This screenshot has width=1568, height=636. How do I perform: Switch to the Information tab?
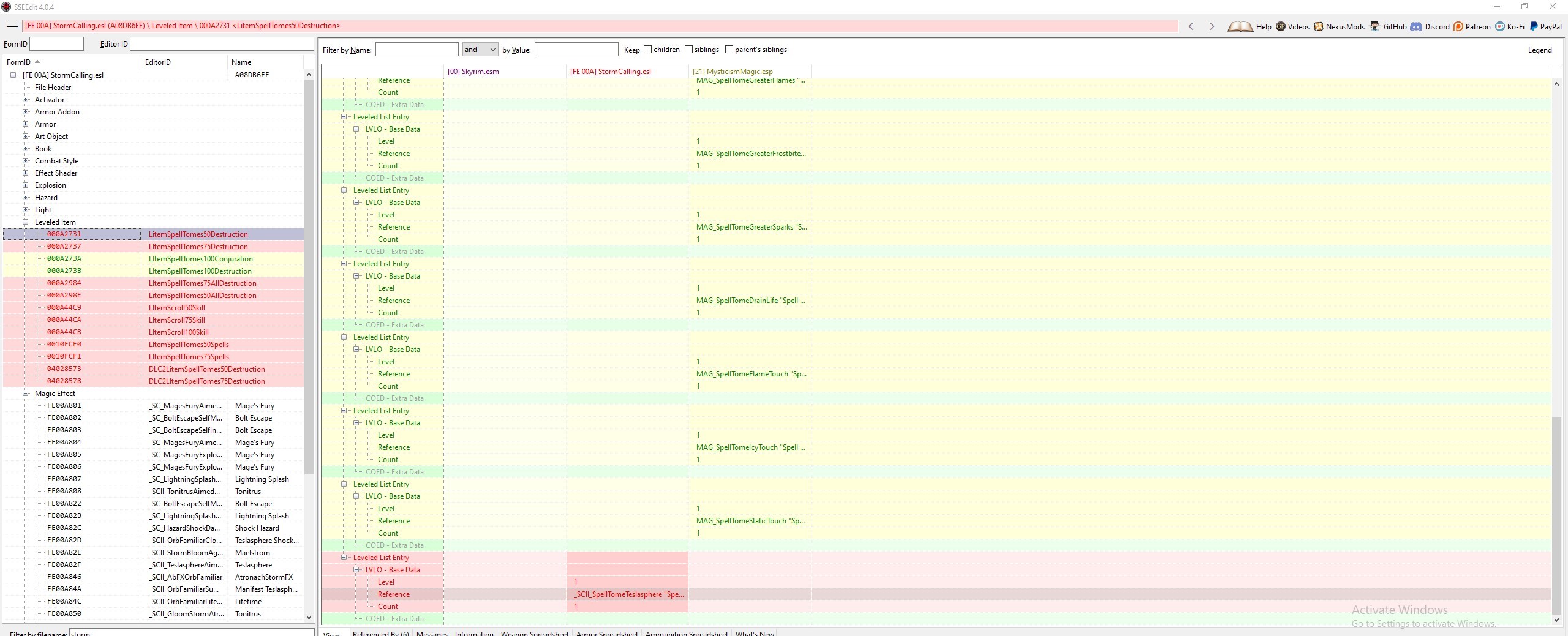pyautogui.click(x=474, y=633)
